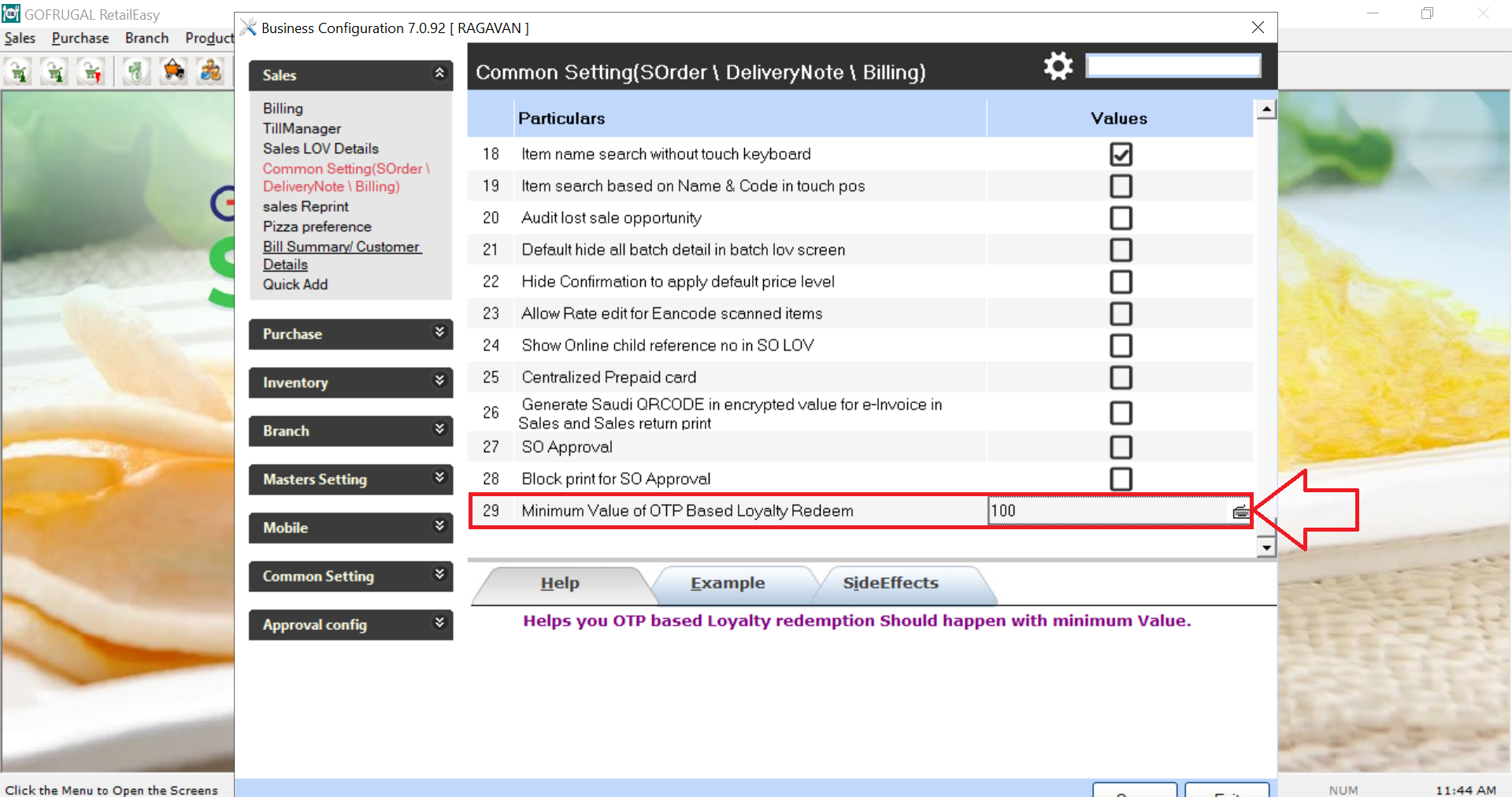Open the Sales menu in main window

coord(20,38)
